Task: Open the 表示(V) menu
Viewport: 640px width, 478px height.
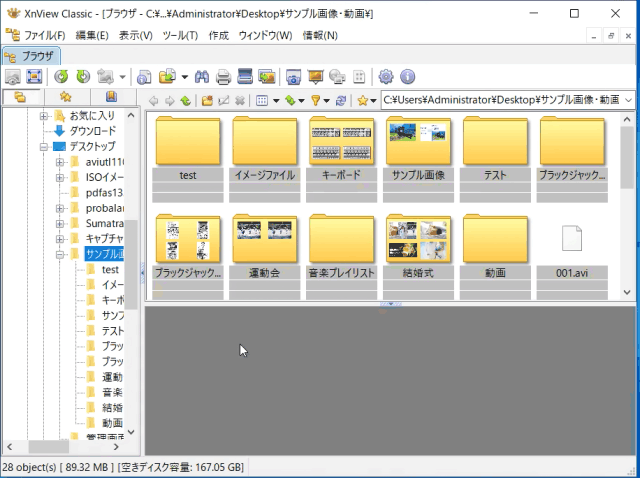Action: (x=136, y=36)
